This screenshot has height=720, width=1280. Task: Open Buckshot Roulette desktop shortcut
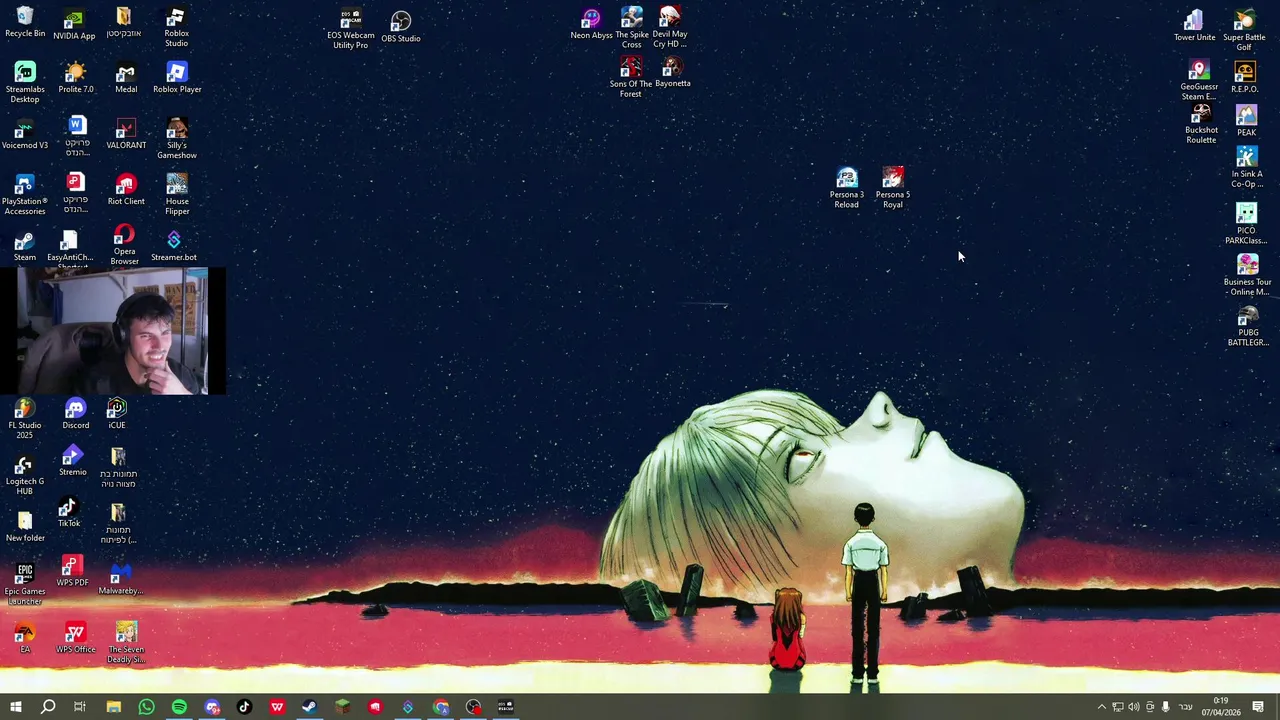(1201, 124)
